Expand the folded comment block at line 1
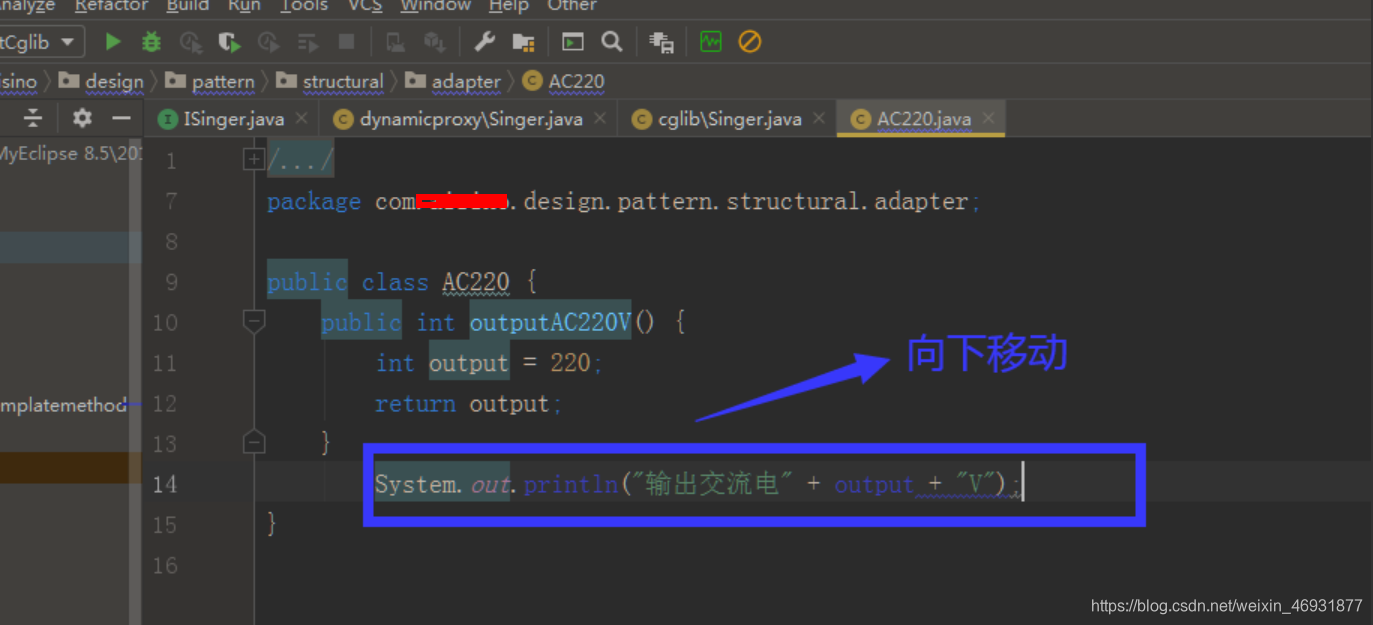 [x=254, y=159]
